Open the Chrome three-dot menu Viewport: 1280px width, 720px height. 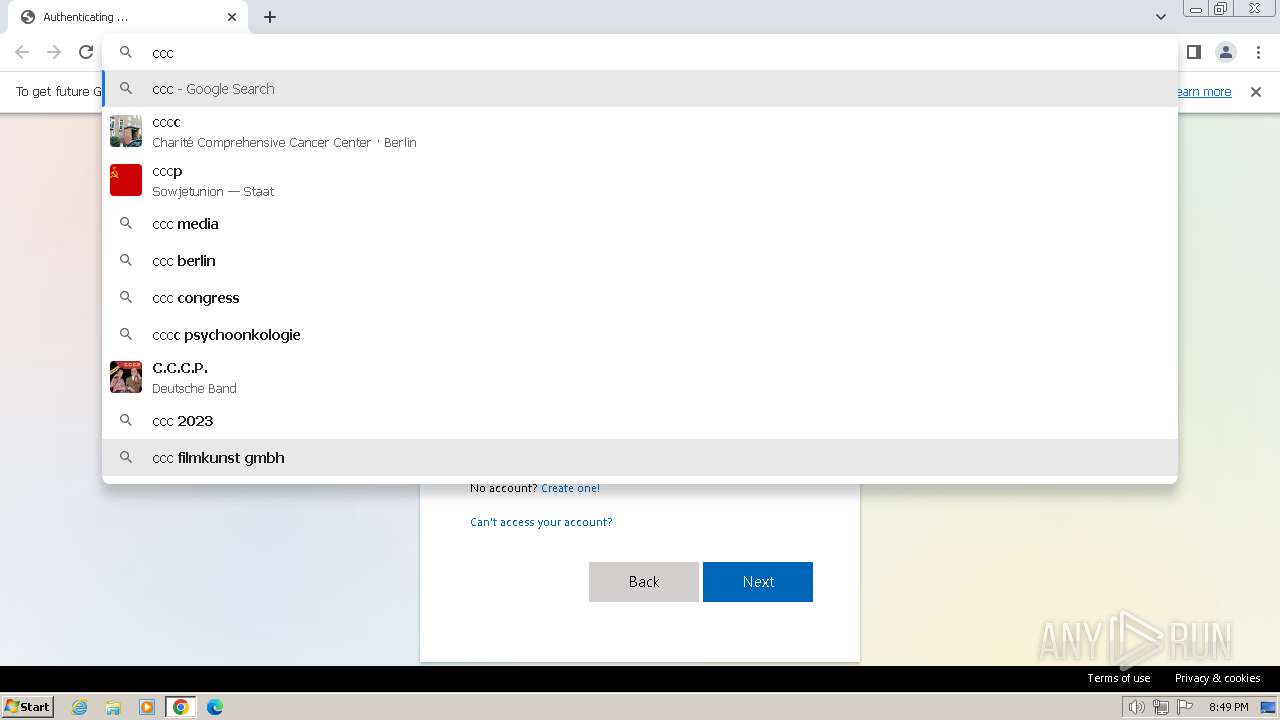pos(1258,52)
